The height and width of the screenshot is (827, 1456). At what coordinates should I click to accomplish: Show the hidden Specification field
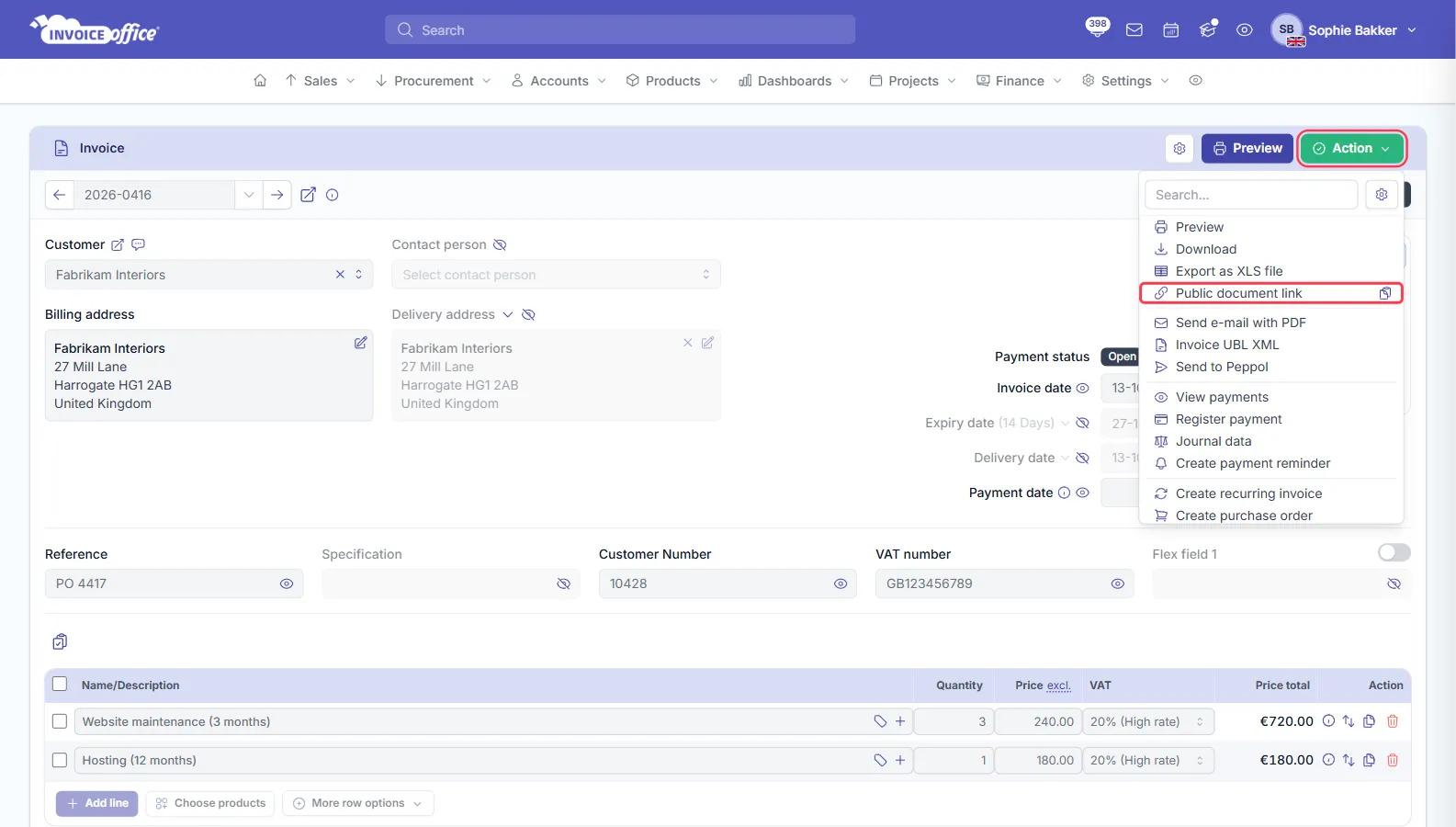click(564, 583)
